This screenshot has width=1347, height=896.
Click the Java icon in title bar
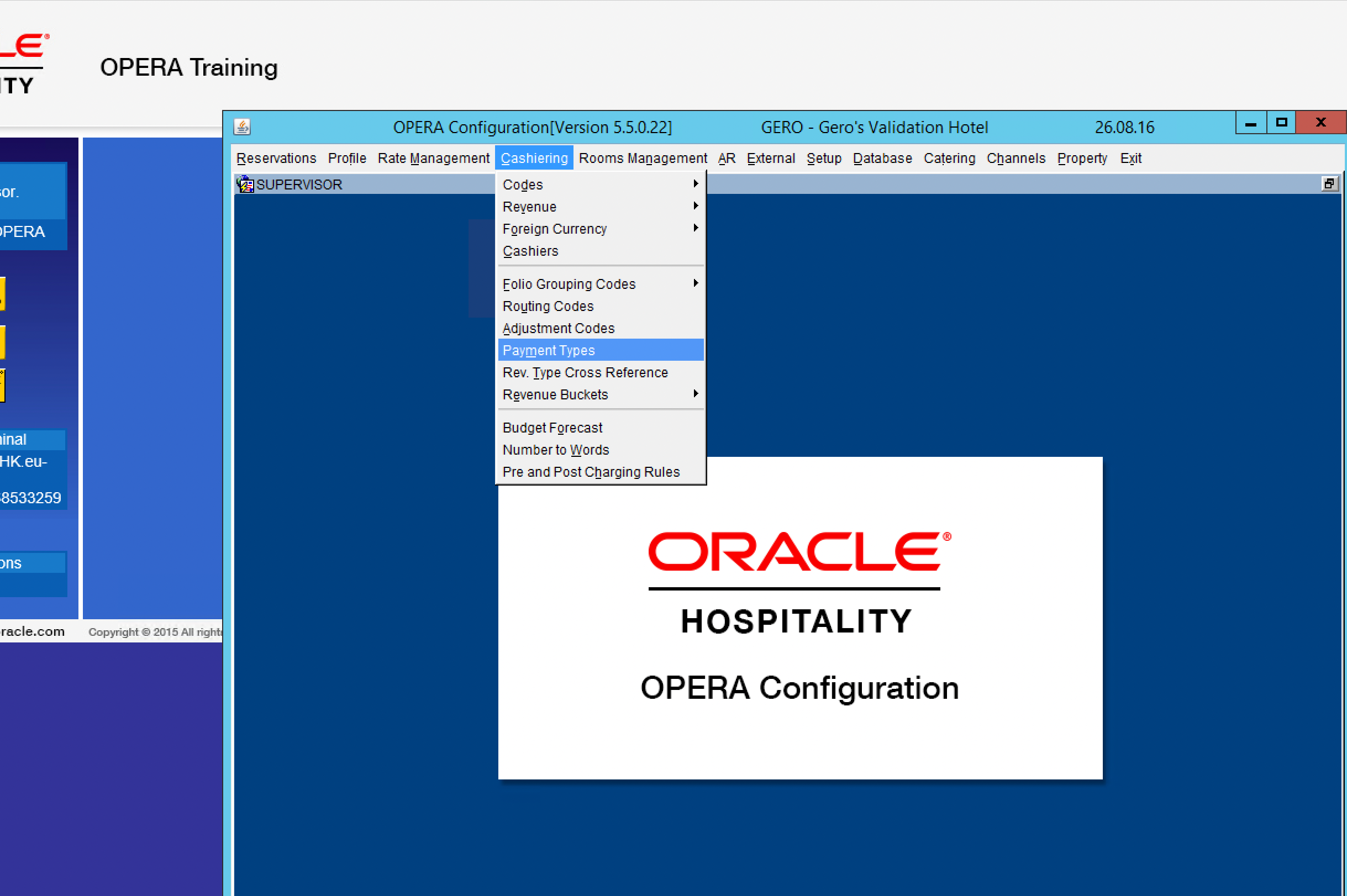click(243, 127)
